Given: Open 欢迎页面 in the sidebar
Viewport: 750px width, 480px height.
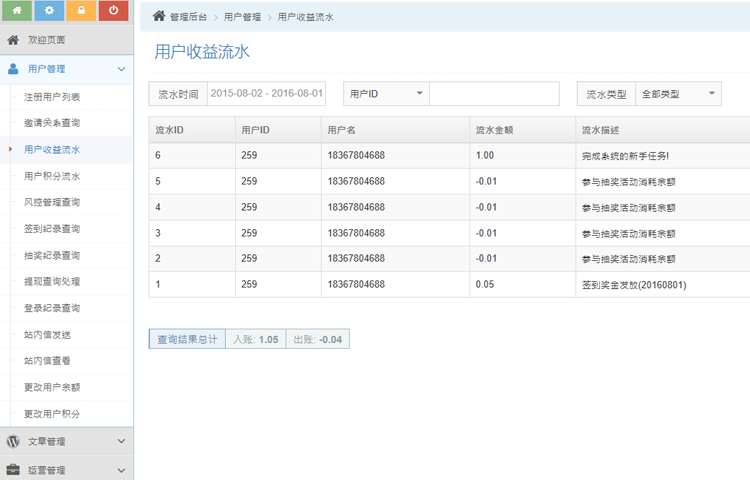Looking at the screenshot, I should click(66, 40).
